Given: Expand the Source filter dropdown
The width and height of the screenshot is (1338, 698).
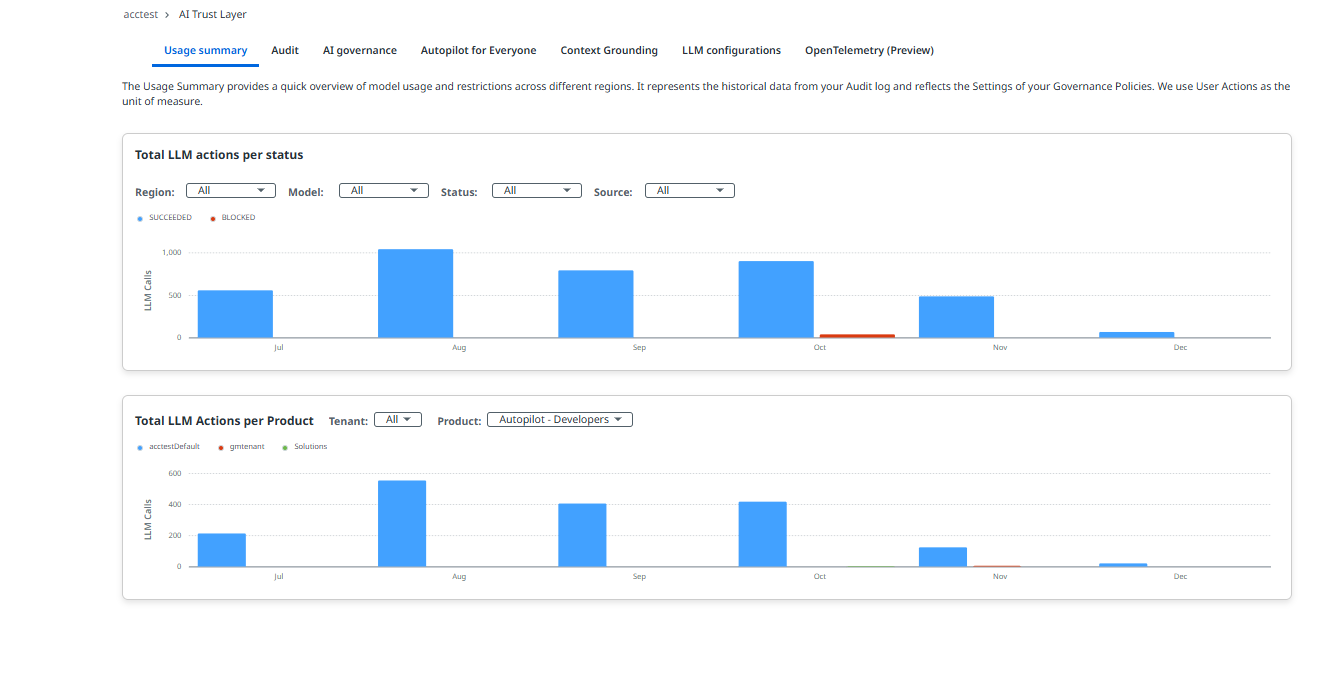Looking at the screenshot, I should (690, 191).
